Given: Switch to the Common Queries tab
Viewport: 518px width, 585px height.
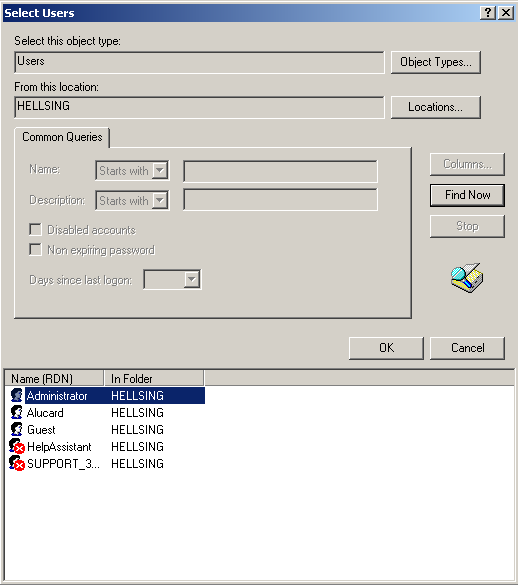Looking at the screenshot, I should pyautogui.click(x=62, y=137).
